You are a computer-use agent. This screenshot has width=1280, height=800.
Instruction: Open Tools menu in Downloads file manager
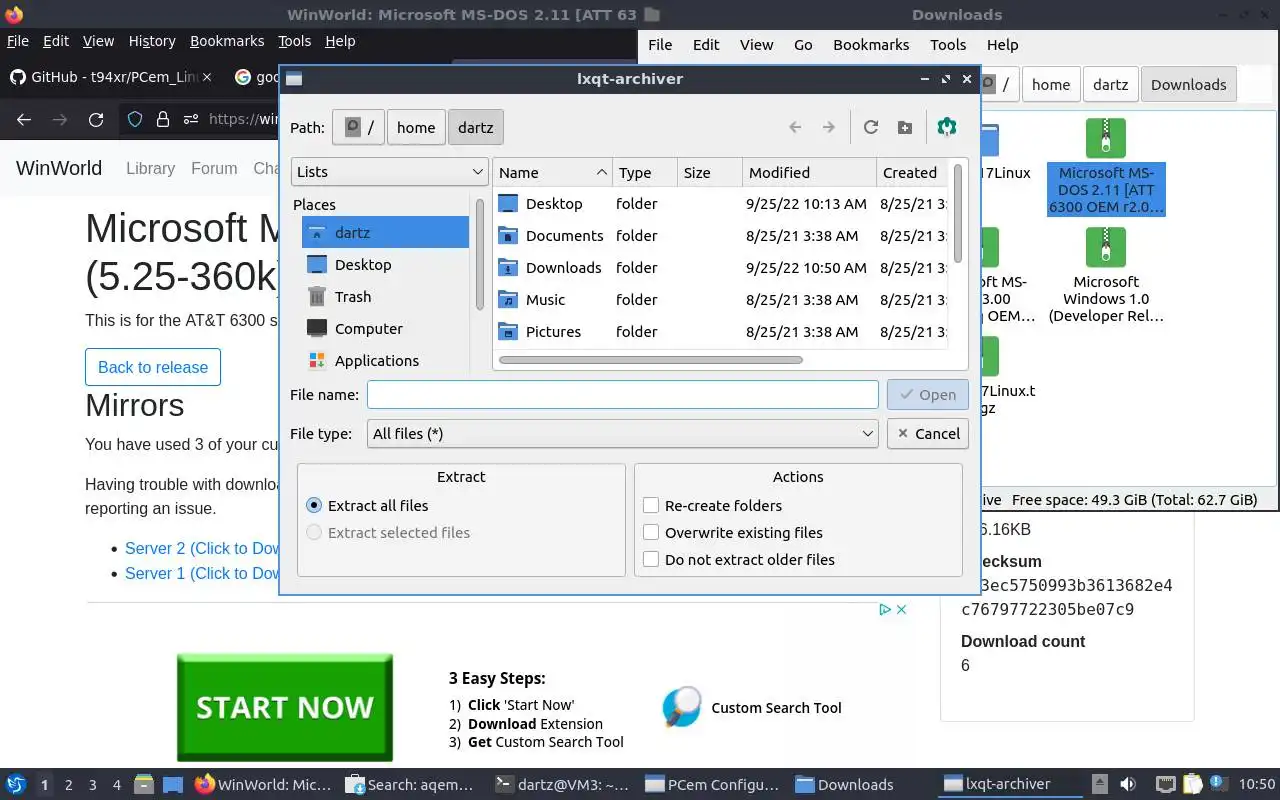point(948,44)
